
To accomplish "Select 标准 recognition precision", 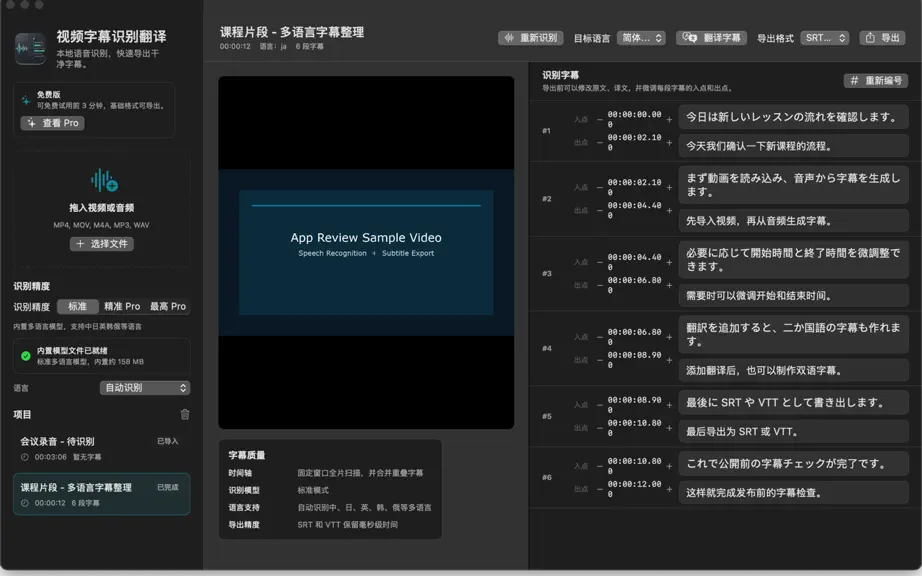I will [x=77, y=306].
